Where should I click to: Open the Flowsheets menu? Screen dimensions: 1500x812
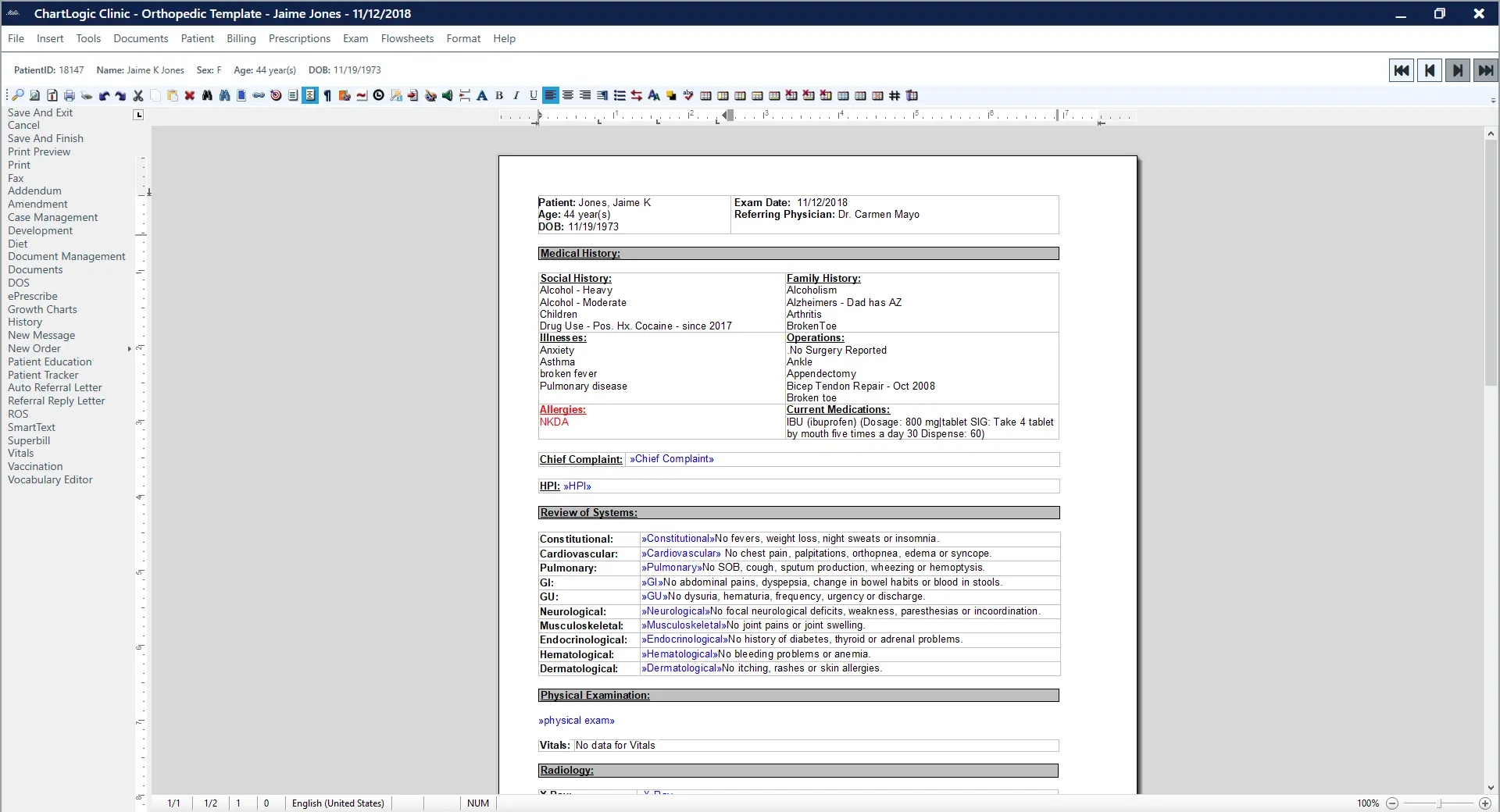point(407,38)
